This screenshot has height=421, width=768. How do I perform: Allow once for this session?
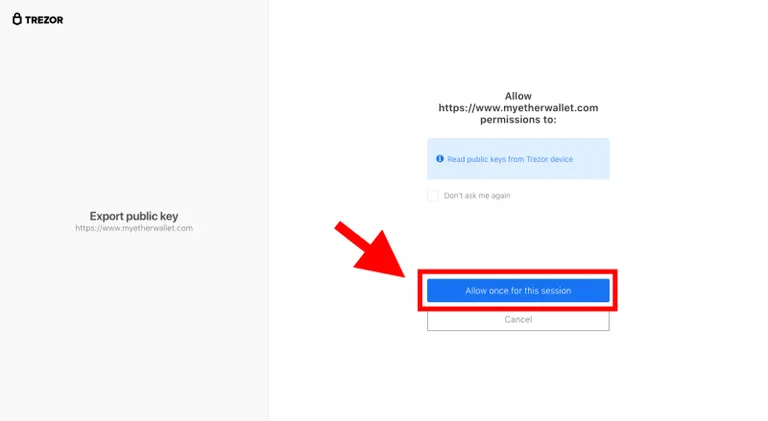[518, 290]
